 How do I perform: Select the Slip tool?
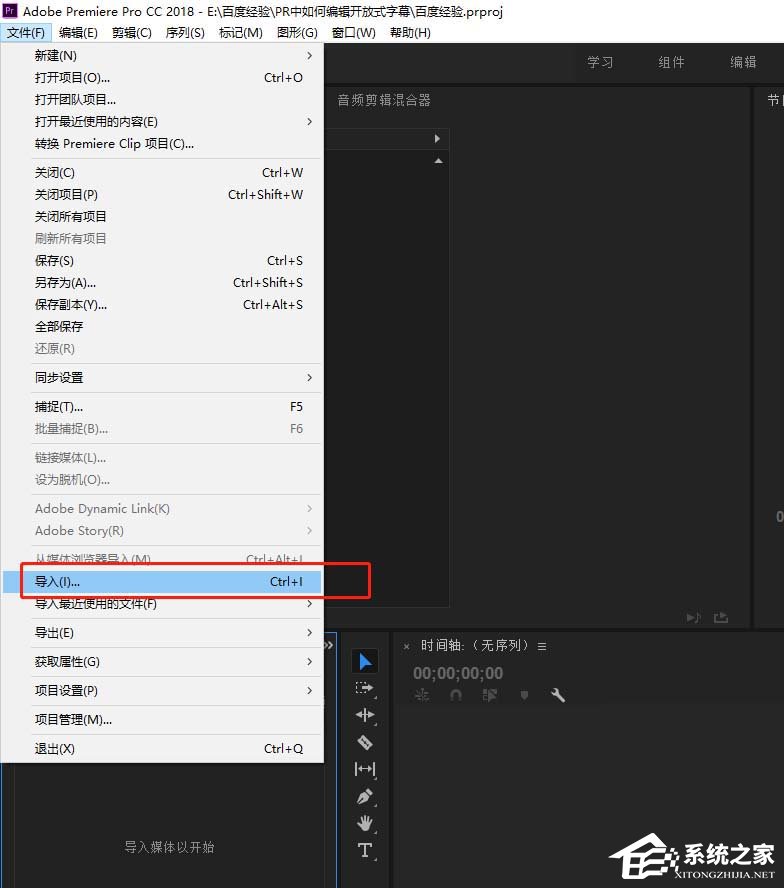[365, 769]
